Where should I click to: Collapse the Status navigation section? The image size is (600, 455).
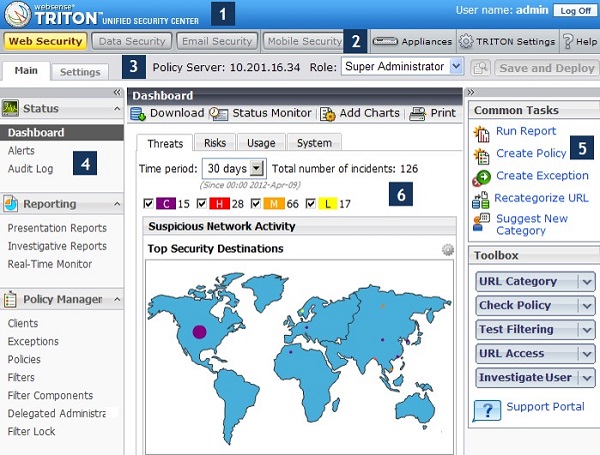coord(117,109)
